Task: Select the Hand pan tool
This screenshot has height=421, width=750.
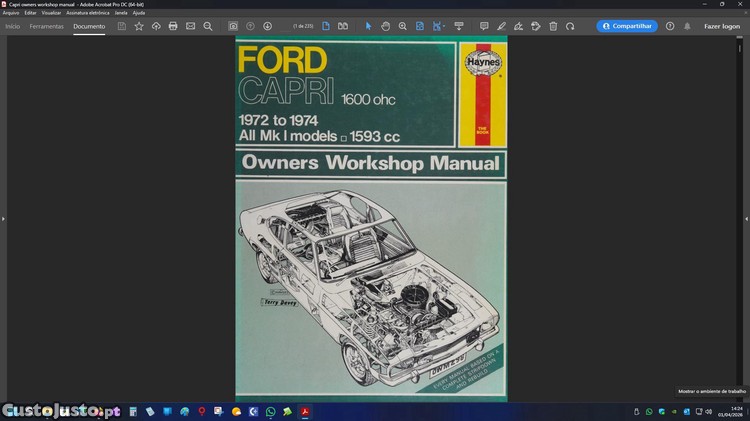Action: click(385, 26)
